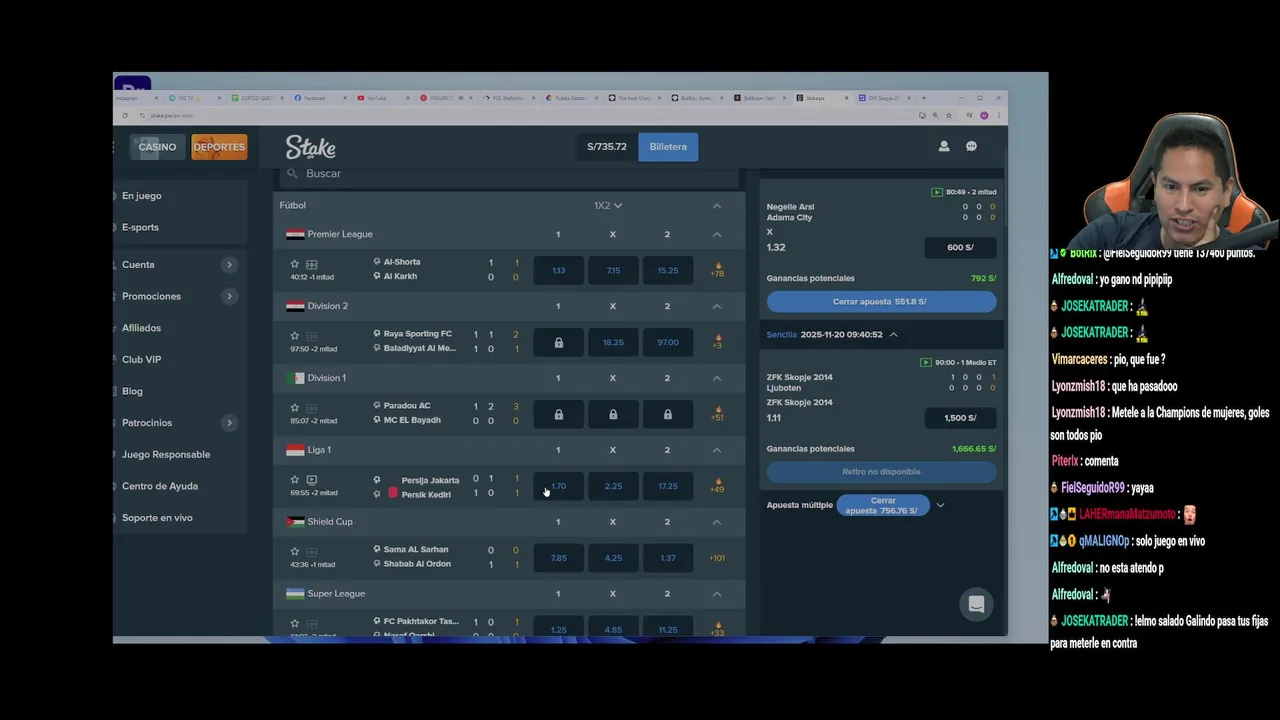Image resolution: width=1280 pixels, height=720 pixels.
Task: Click locked home odds for Paradou AC match
Action: coord(558,414)
